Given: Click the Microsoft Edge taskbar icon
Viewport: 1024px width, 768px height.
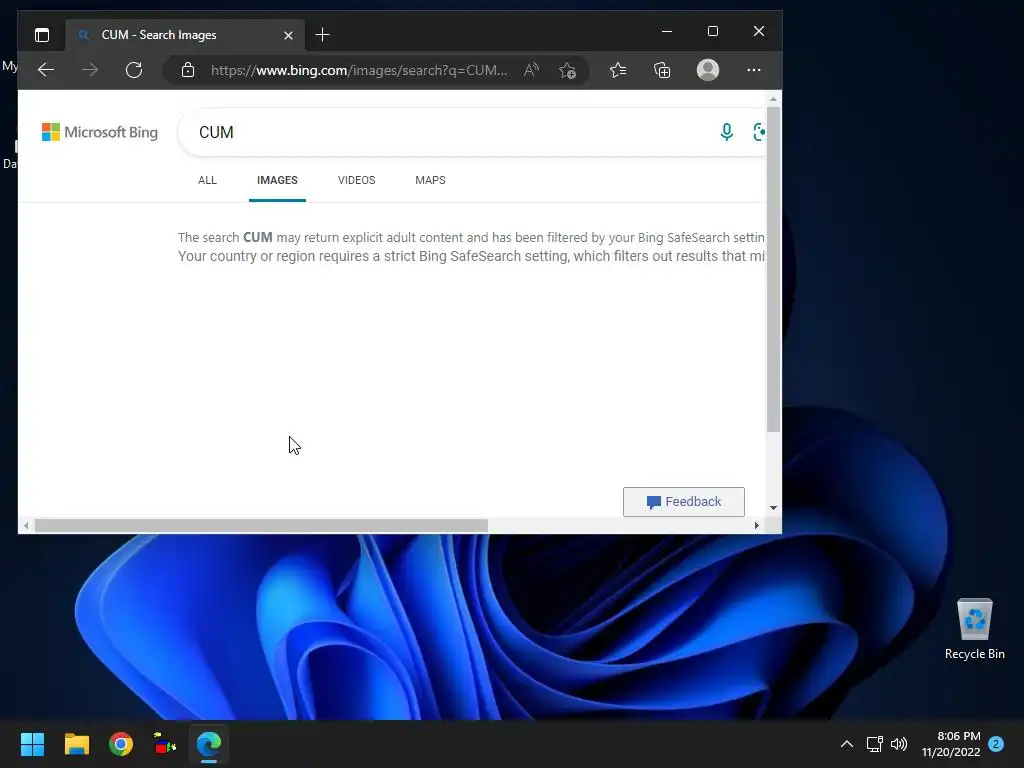Looking at the screenshot, I should 209,744.
